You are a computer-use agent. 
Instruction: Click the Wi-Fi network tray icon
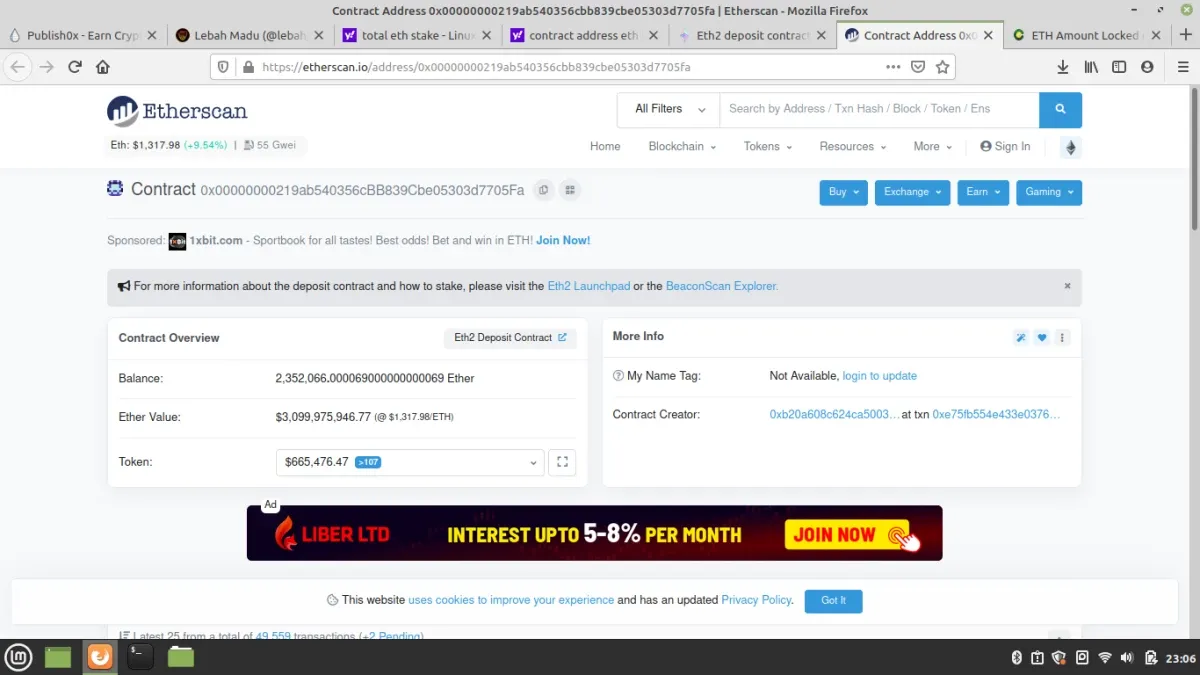tap(1105, 658)
